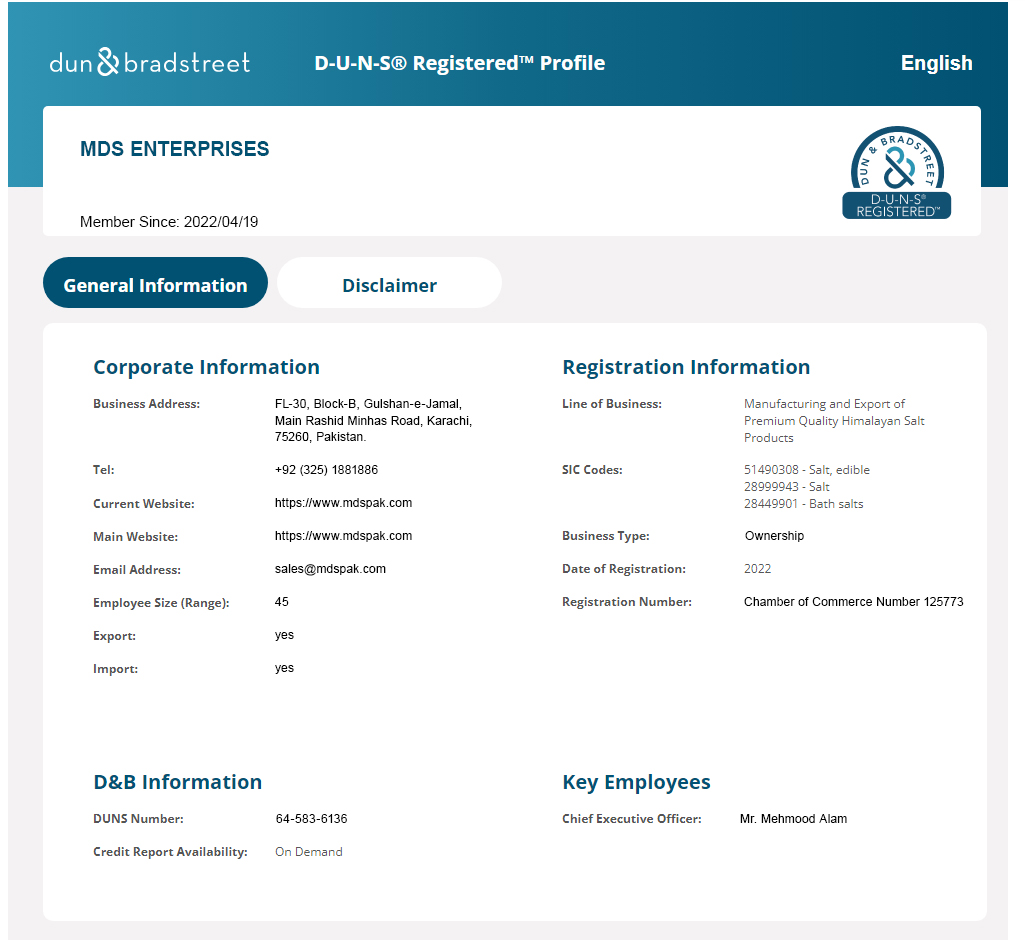Click the D-U-N-S Registered seal badge
Screen dimensions: 1025x940
[x=896, y=173]
